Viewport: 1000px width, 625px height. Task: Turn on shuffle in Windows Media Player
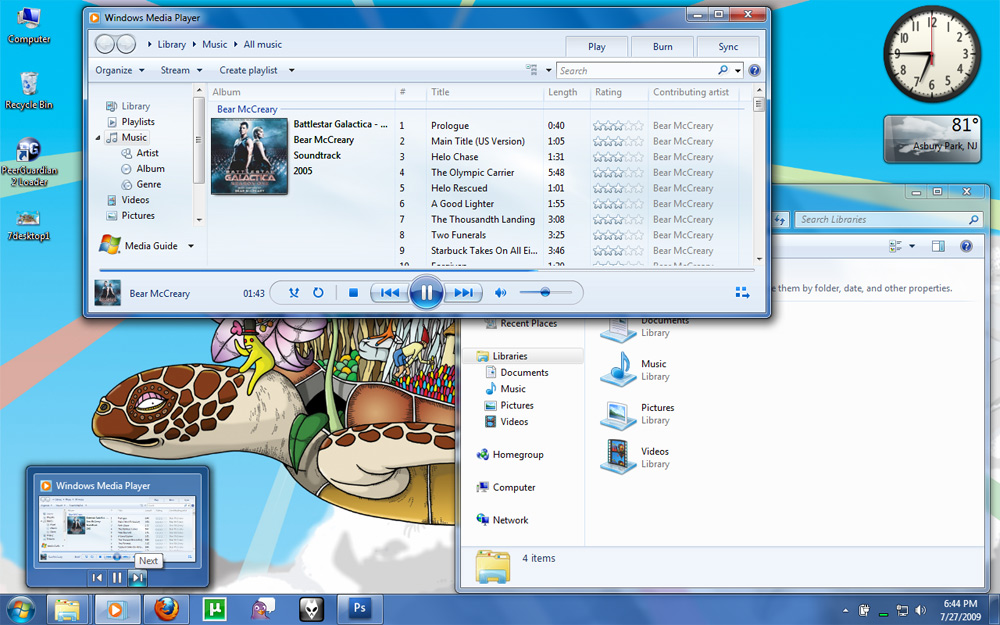293,293
